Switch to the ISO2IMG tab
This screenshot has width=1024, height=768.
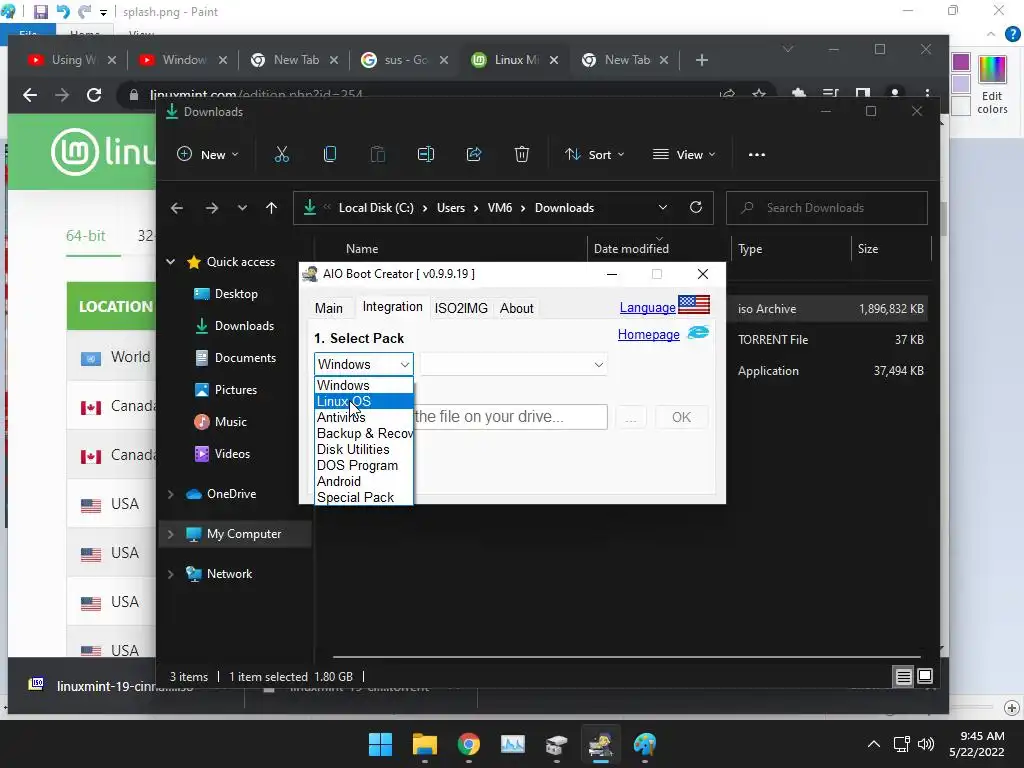point(461,308)
